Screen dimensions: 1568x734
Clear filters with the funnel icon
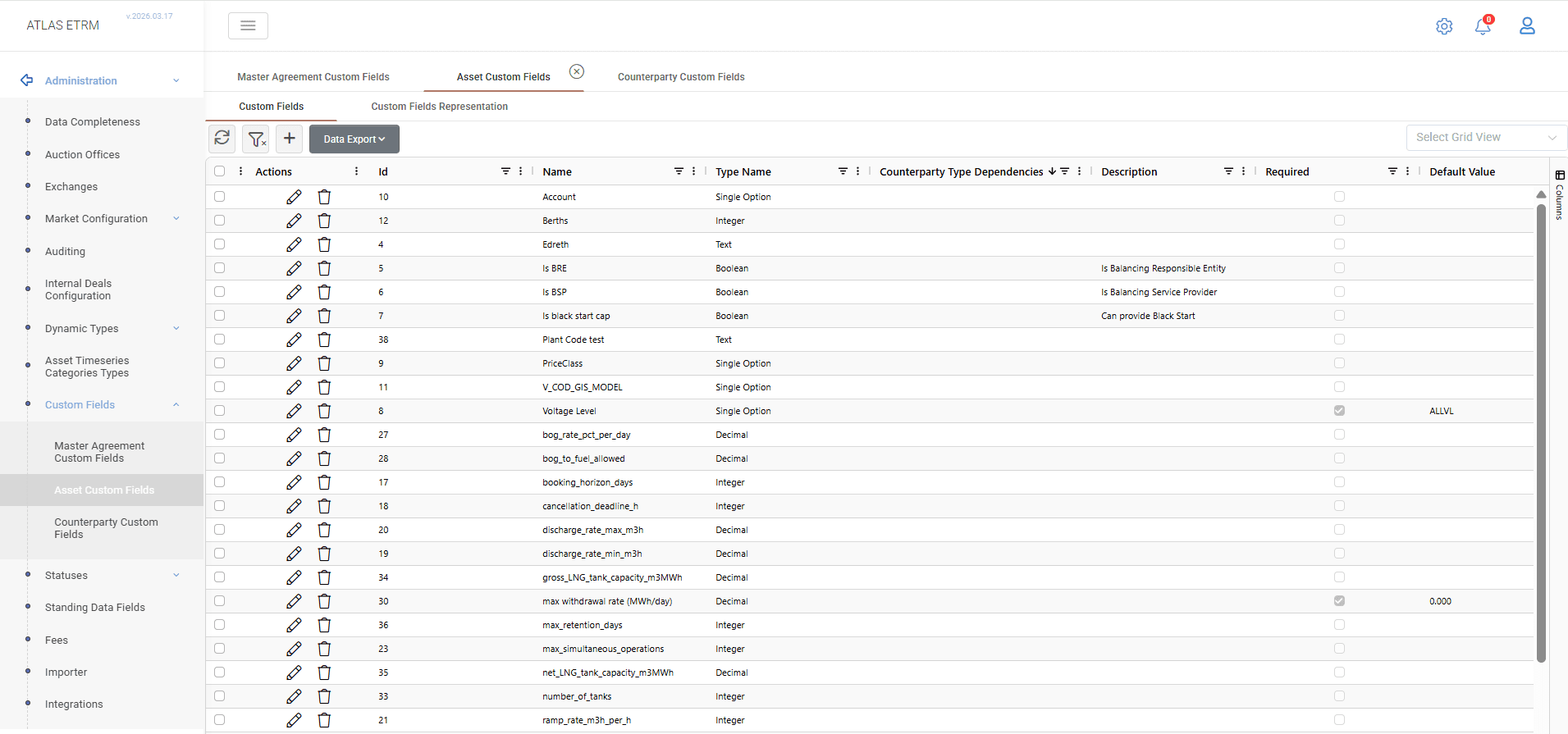pos(256,139)
